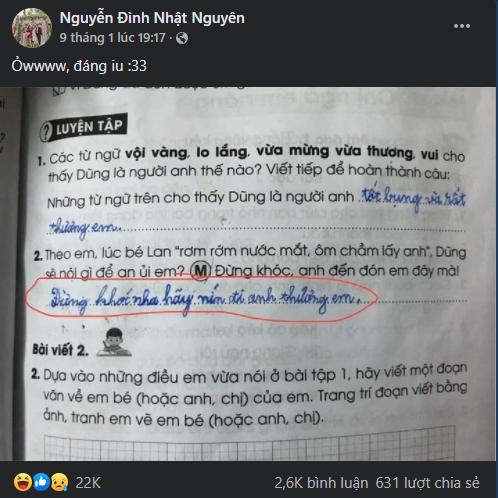
Task: Click the question mark icon beside LUYỆN TẬP
Action: [46, 132]
